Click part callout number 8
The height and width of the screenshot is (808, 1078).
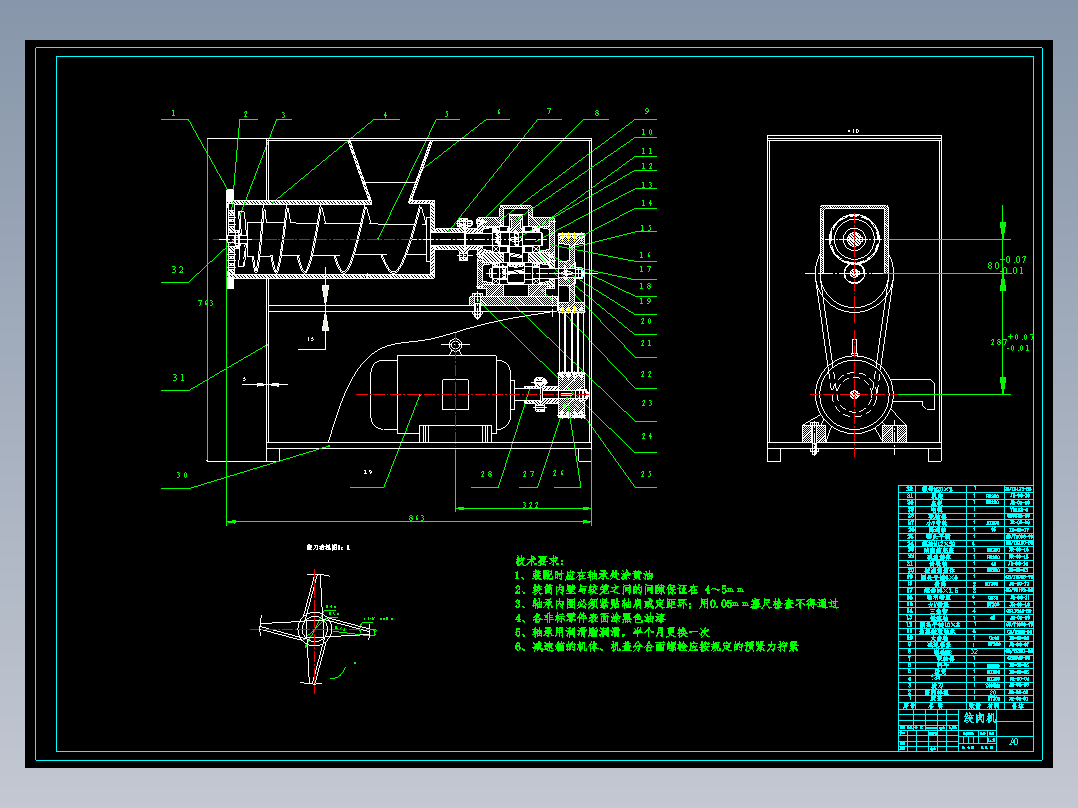click(597, 113)
